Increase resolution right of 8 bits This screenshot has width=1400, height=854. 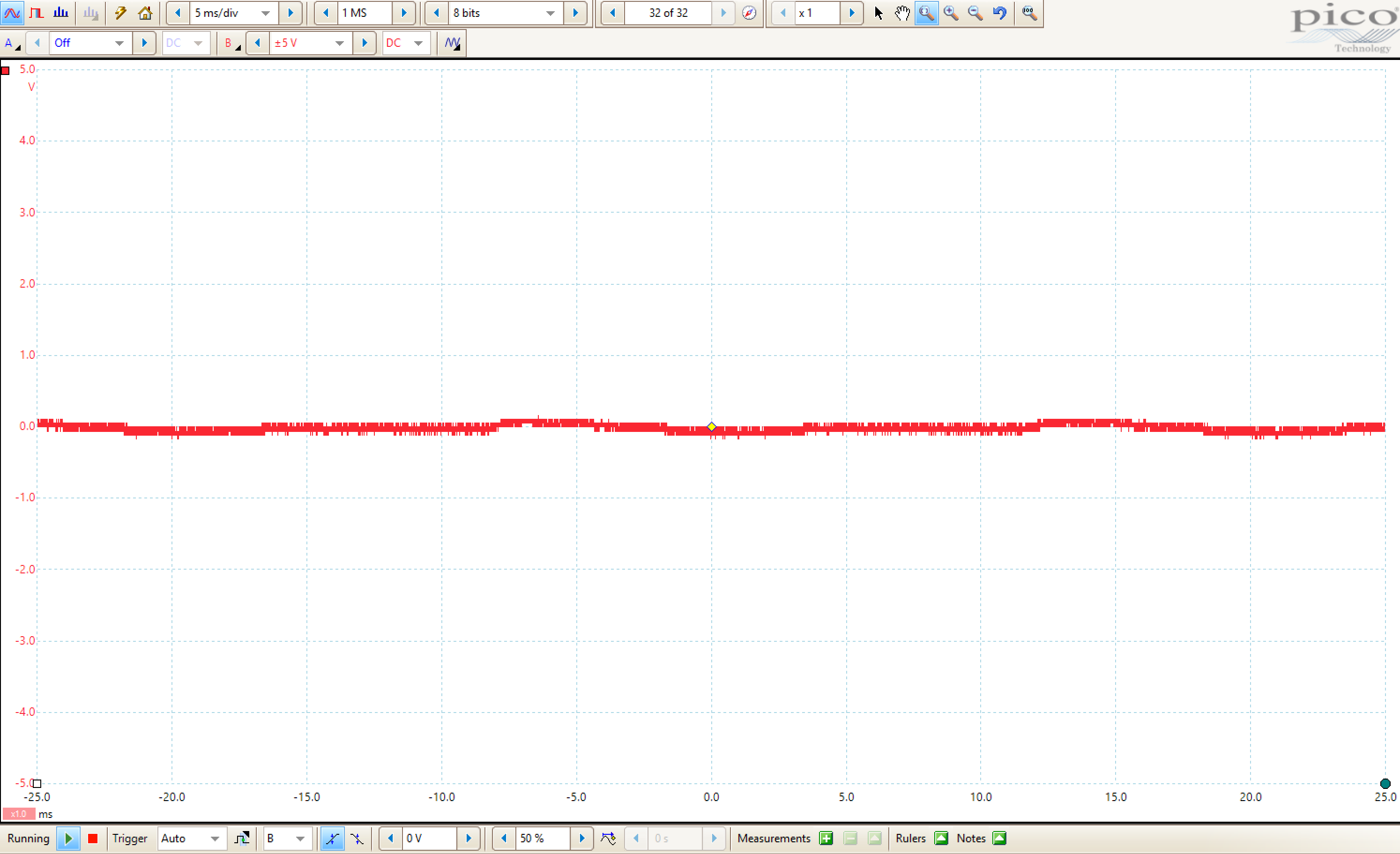click(x=575, y=13)
